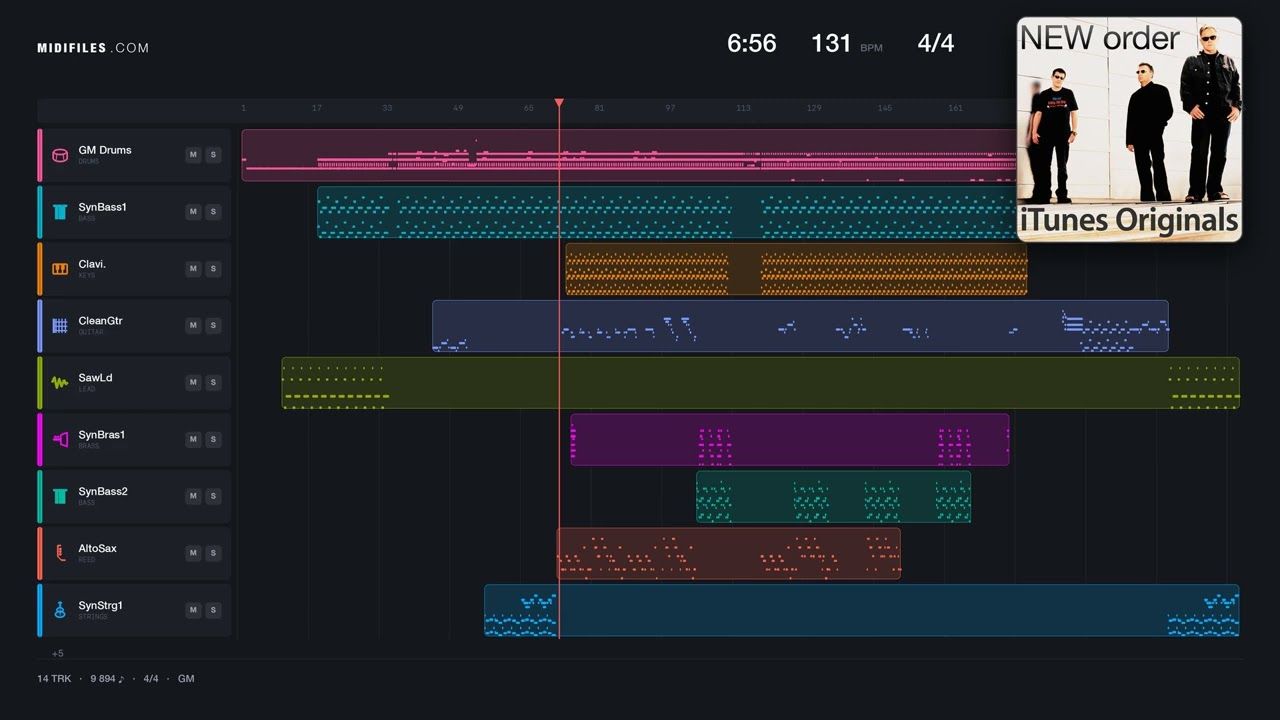Click the CleanGtr lavender clip region
The image size is (1280, 720).
click(800, 326)
